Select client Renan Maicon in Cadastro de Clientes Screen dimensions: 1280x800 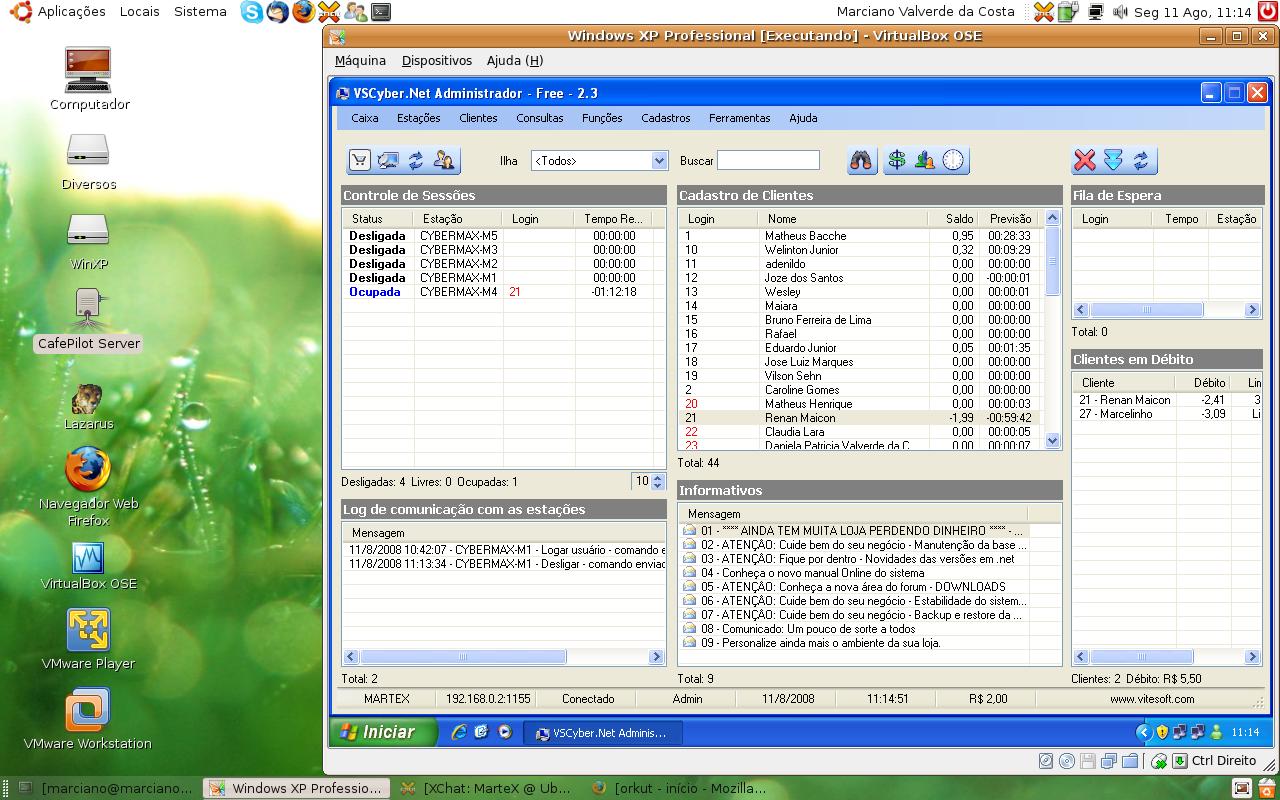860,418
